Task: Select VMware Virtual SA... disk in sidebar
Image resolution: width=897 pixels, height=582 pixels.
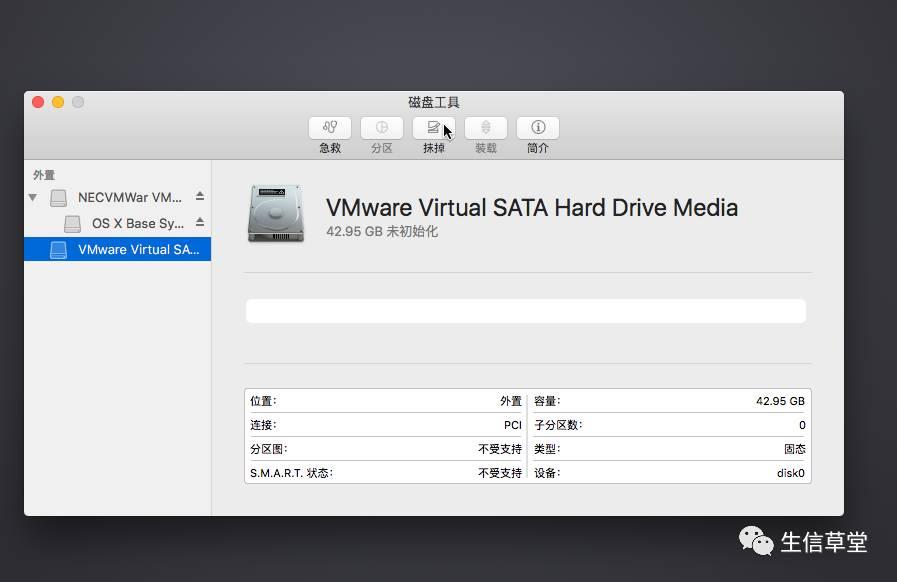Action: (117, 250)
